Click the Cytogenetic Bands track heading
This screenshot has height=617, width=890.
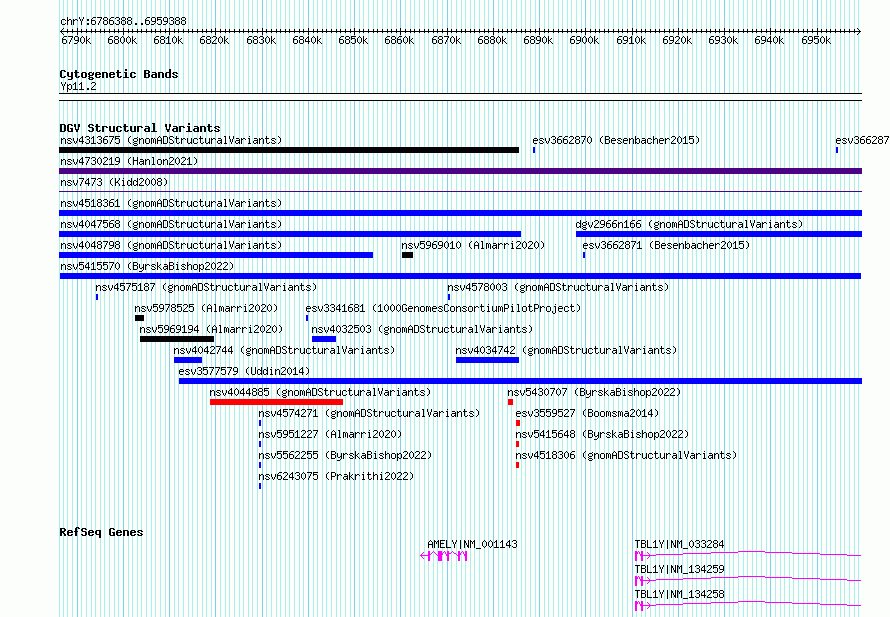click(119, 74)
